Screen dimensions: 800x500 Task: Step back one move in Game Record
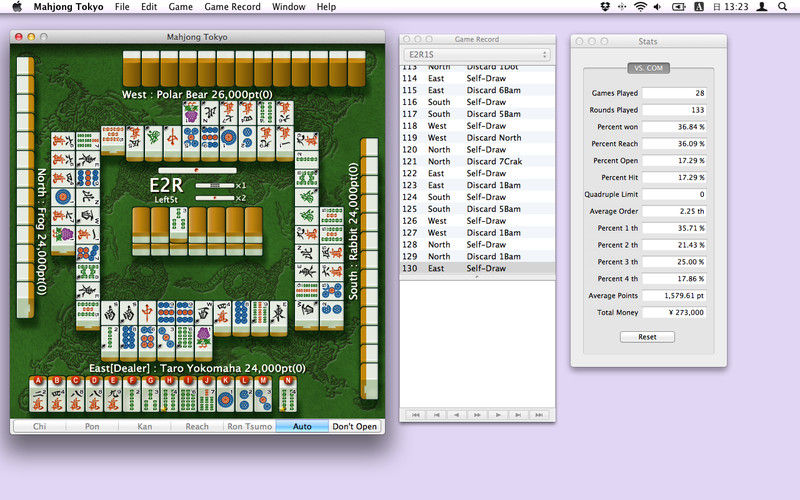tap(457, 415)
